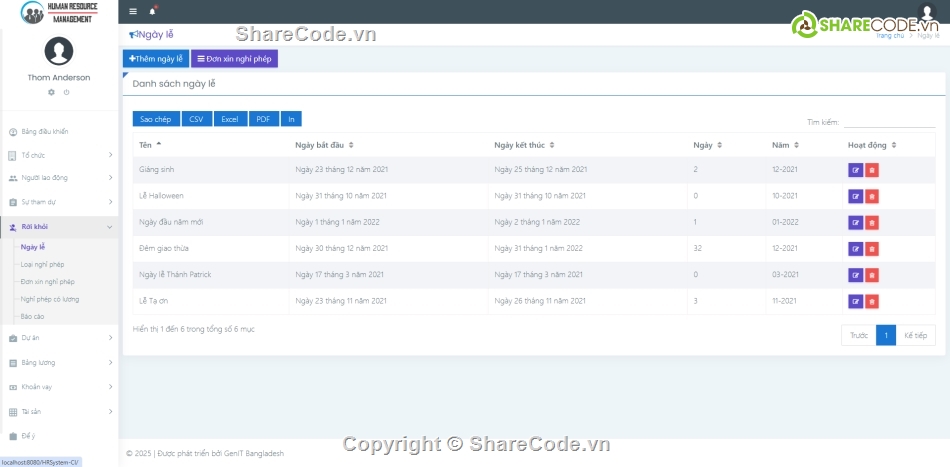The image size is (950, 467).
Task: Export the table as CSV
Action: [196, 119]
